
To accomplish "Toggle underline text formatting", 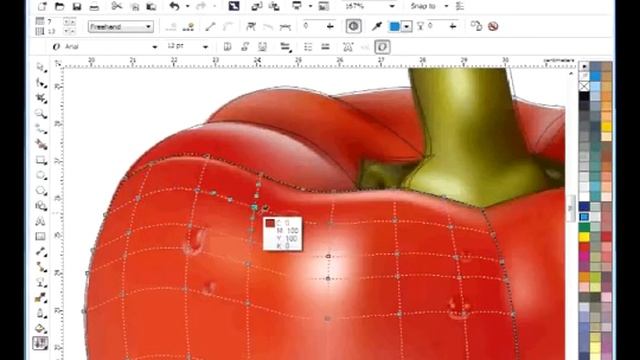I will click(x=262, y=47).
